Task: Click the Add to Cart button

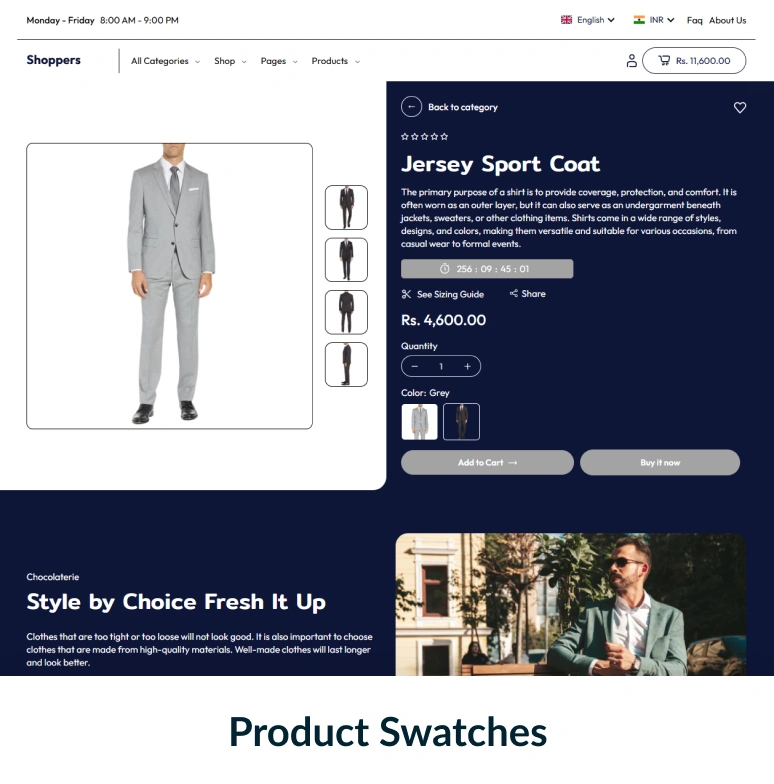Action: (487, 462)
